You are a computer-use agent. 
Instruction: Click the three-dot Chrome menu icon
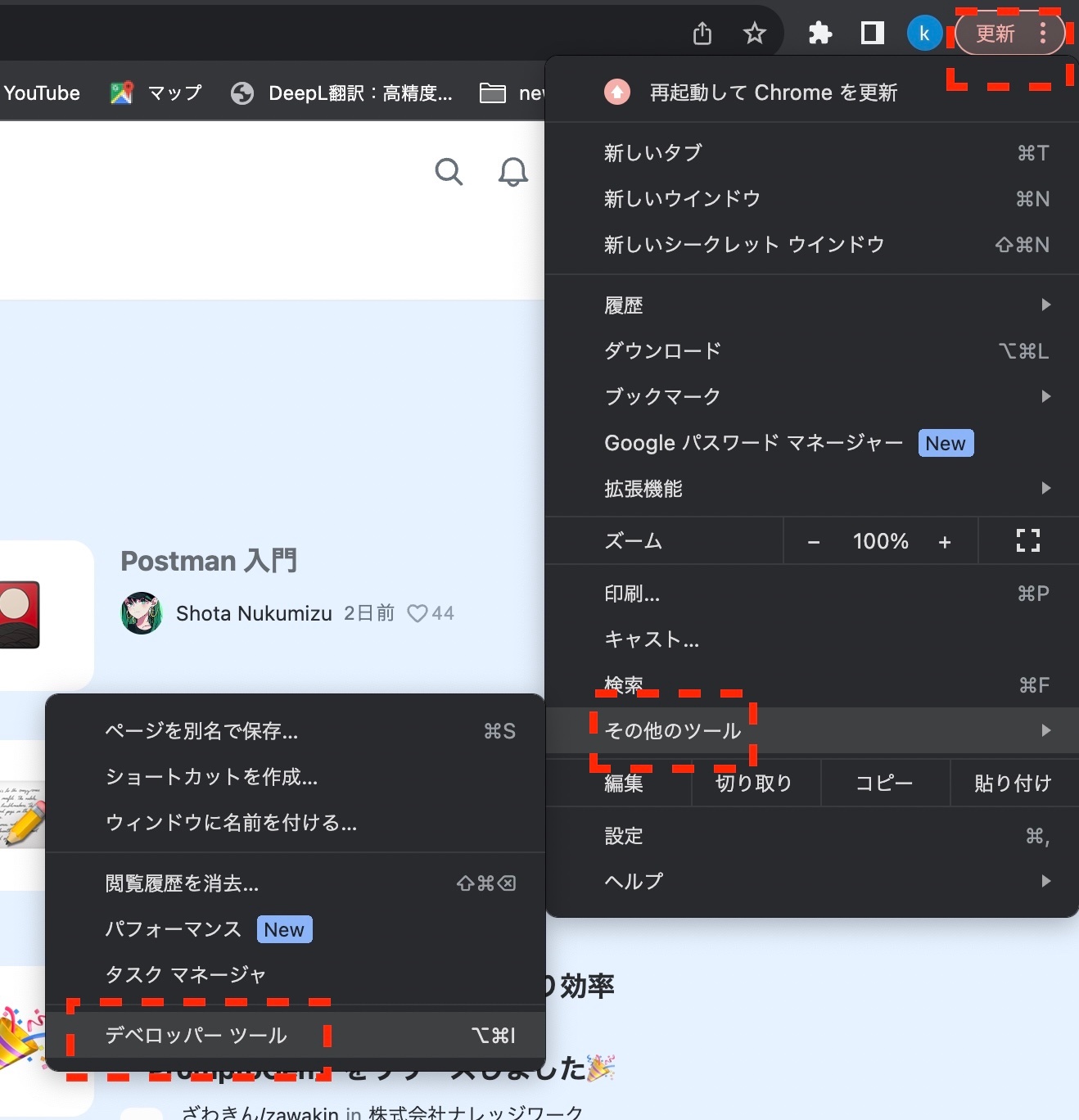[x=1042, y=34]
